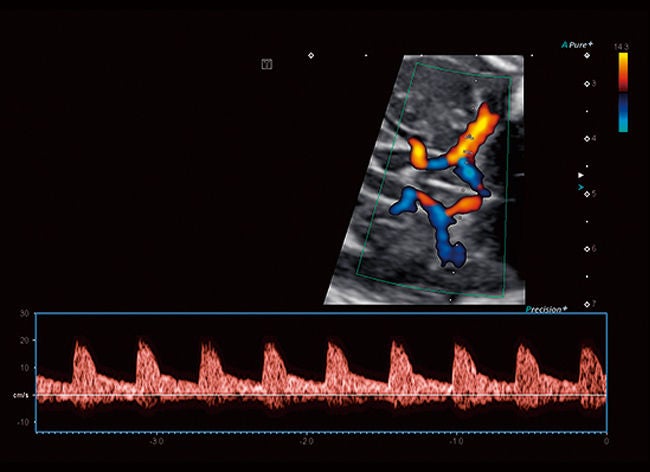The image size is (650, 472).
Task: Click the depth marker diamond labeled 5
Action: pyautogui.click(x=587, y=194)
